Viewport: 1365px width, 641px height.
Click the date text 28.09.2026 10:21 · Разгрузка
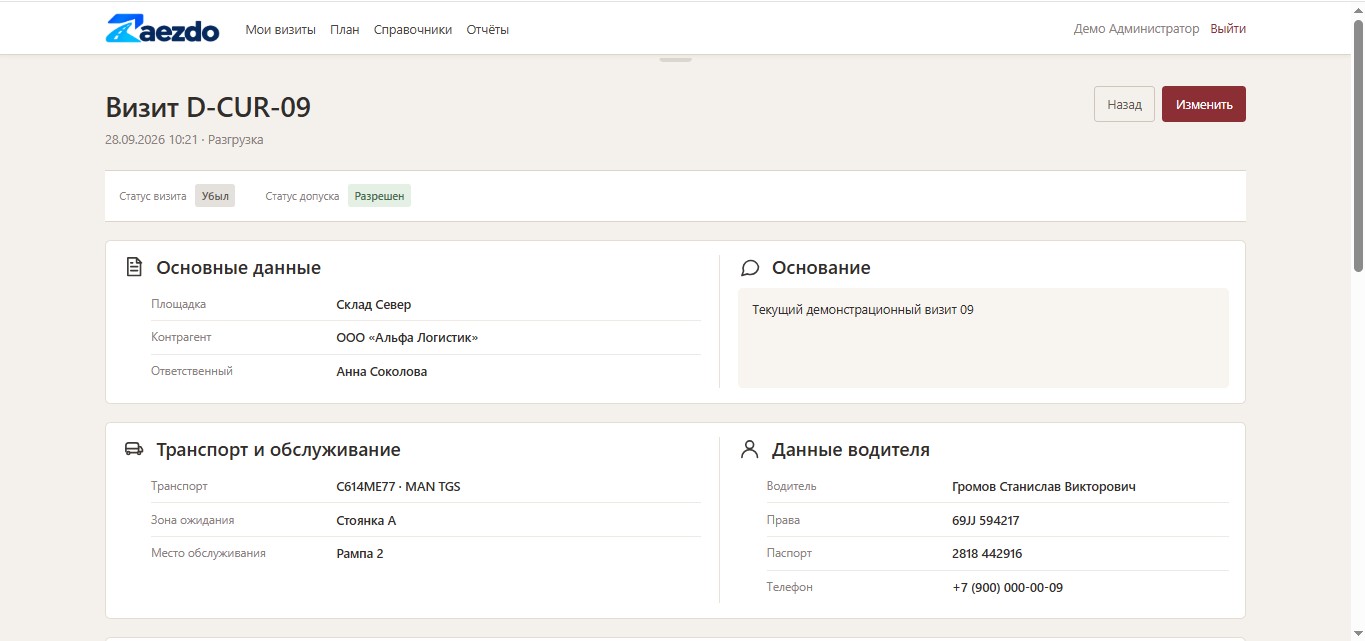coord(184,140)
